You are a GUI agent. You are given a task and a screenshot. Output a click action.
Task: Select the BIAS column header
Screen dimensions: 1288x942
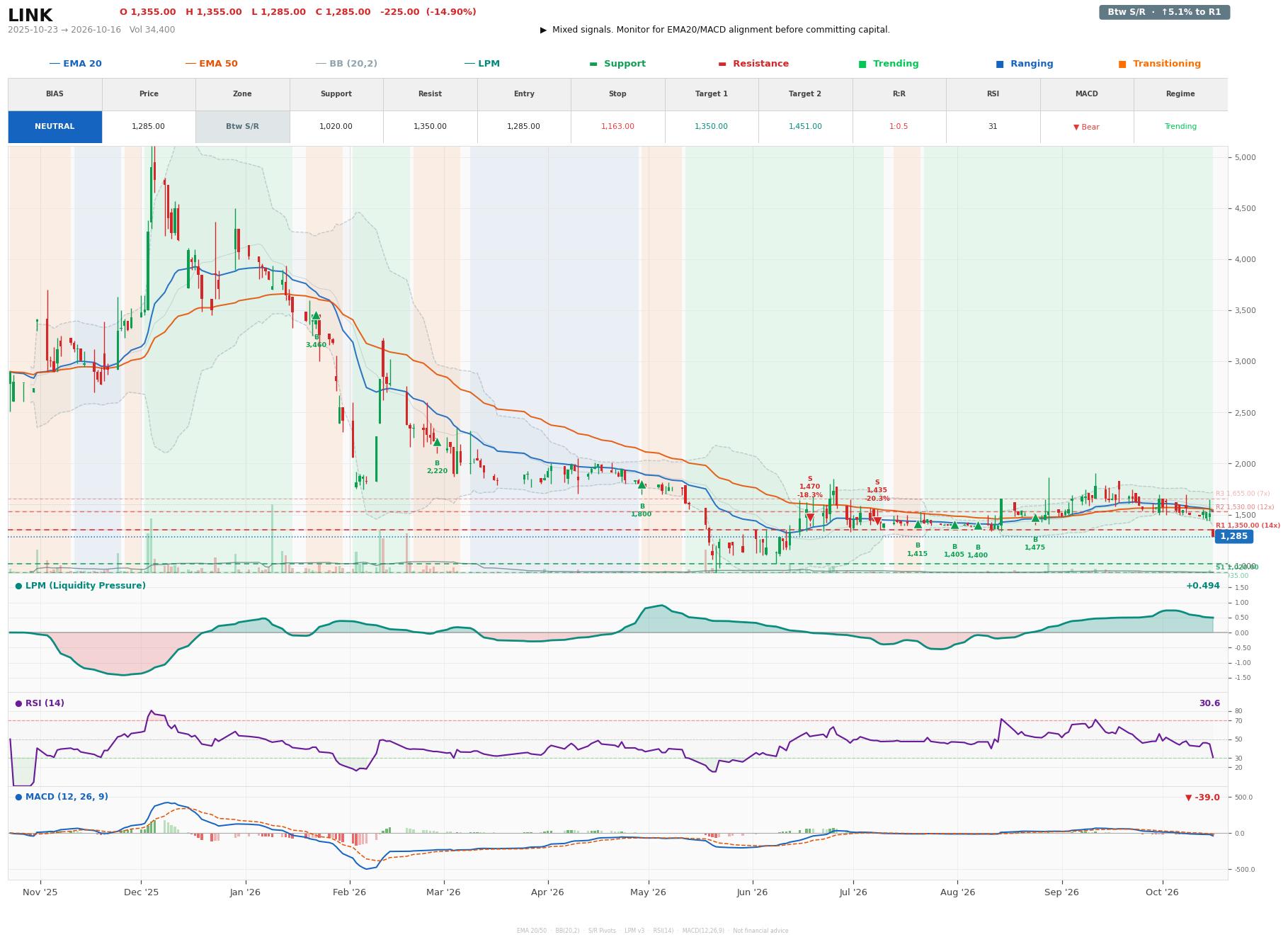(55, 94)
